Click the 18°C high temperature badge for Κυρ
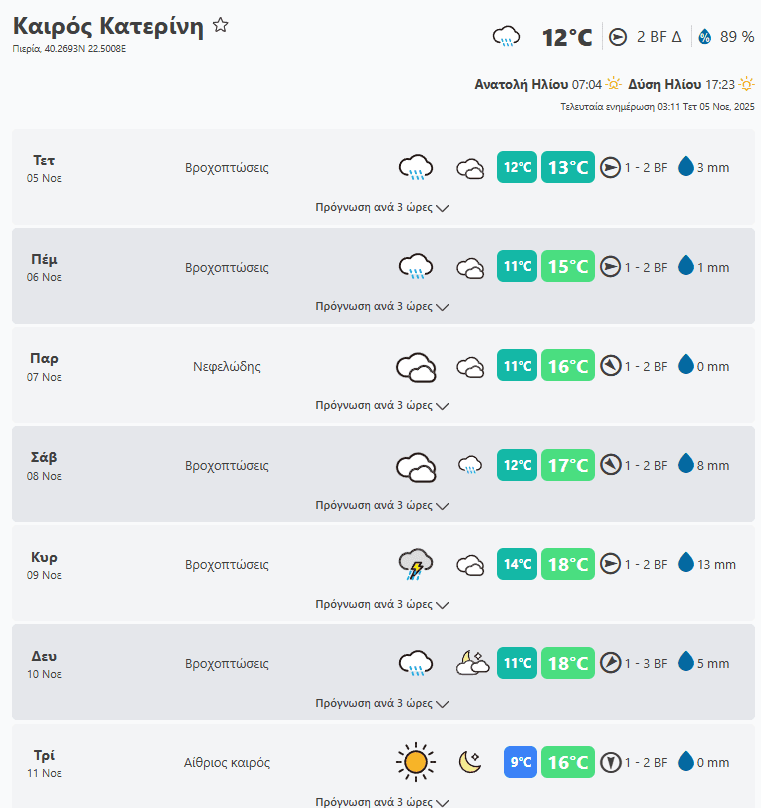This screenshot has height=808, width=761. (568, 564)
